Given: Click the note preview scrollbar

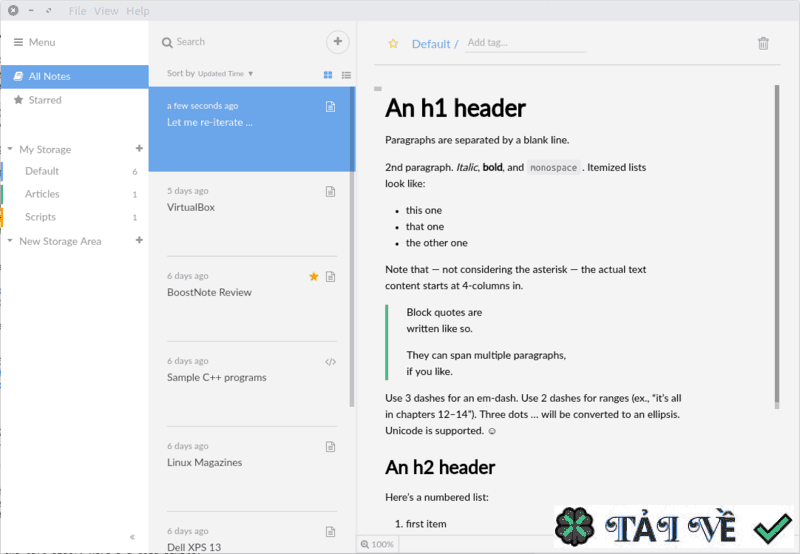Looking at the screenshot, I should click(x=777, y=247).
